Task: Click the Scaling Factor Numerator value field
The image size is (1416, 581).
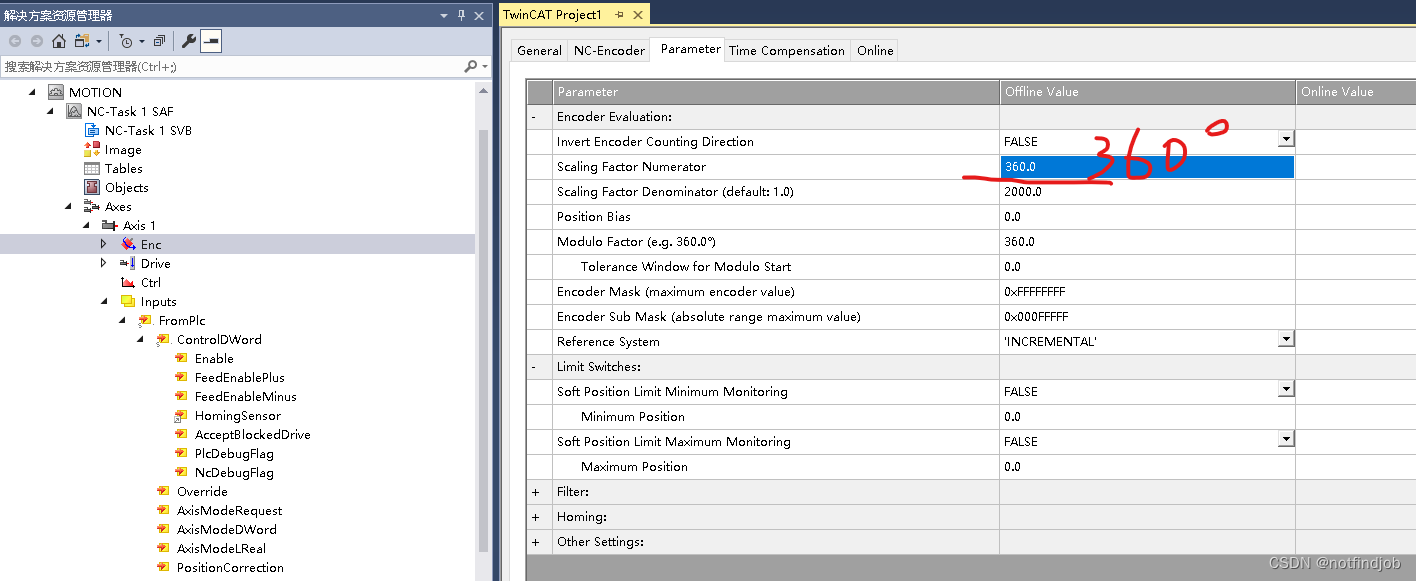Action: pyautogui.click(x=1100, y=166)
